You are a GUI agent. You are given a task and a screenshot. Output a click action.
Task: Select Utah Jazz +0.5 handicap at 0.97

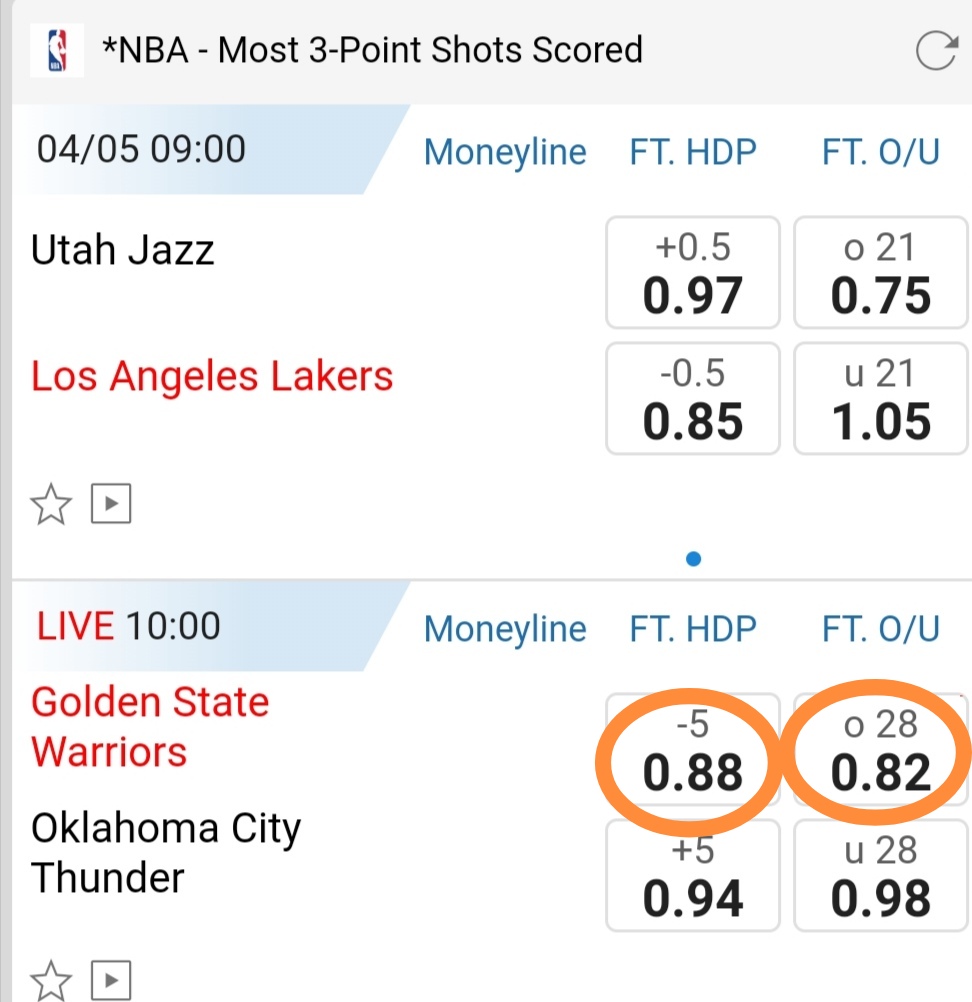[693, 273]
